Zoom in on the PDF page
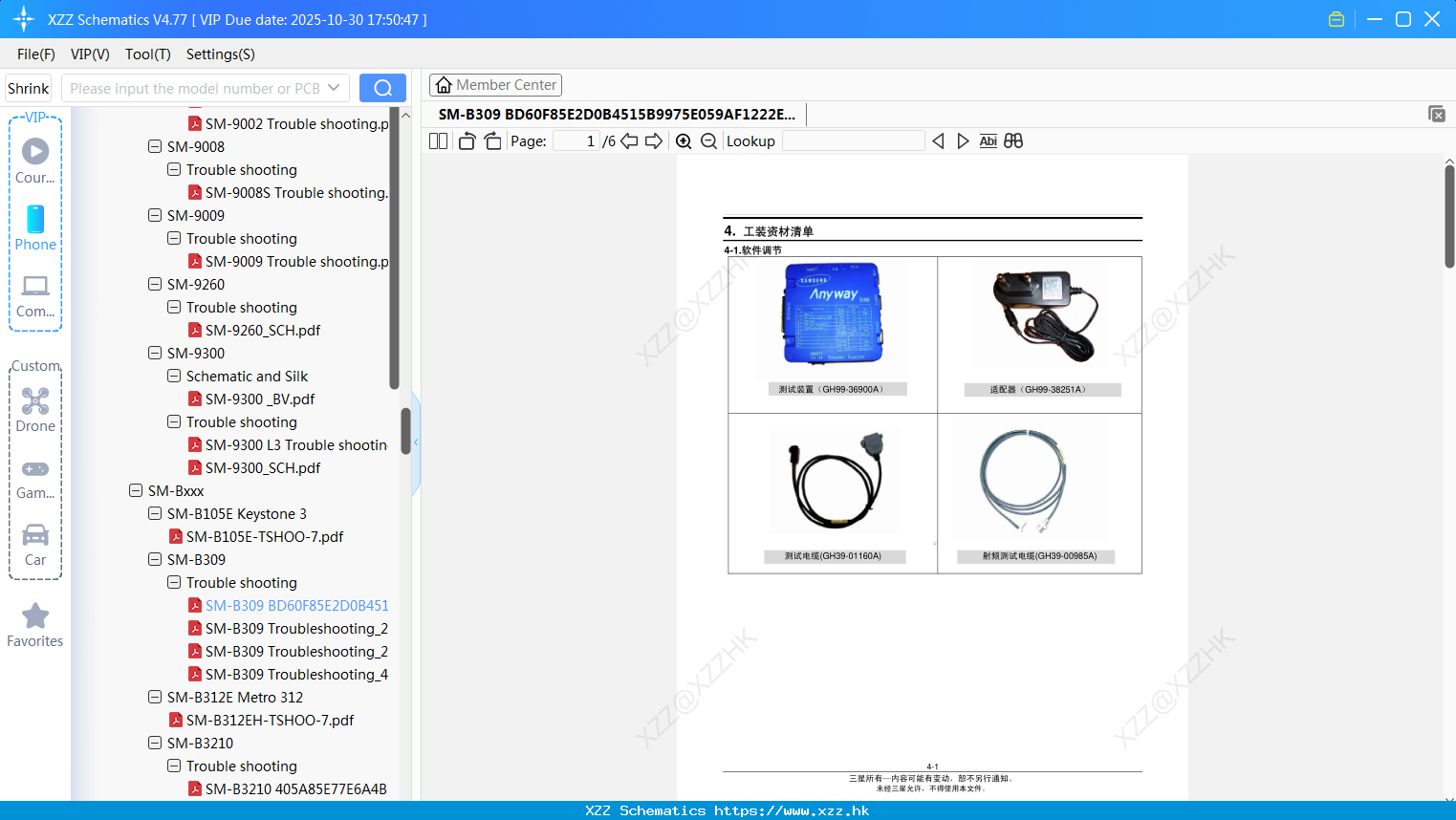The height and width of the screenshot is (820, 1456). 684,140
